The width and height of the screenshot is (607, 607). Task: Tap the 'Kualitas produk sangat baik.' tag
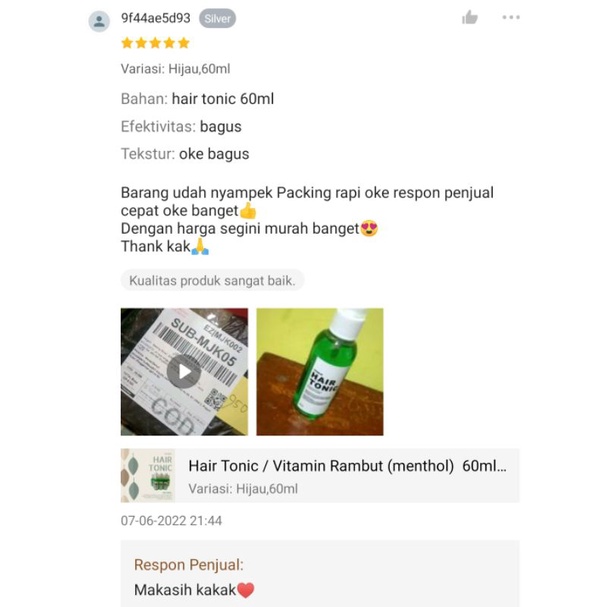212,280
